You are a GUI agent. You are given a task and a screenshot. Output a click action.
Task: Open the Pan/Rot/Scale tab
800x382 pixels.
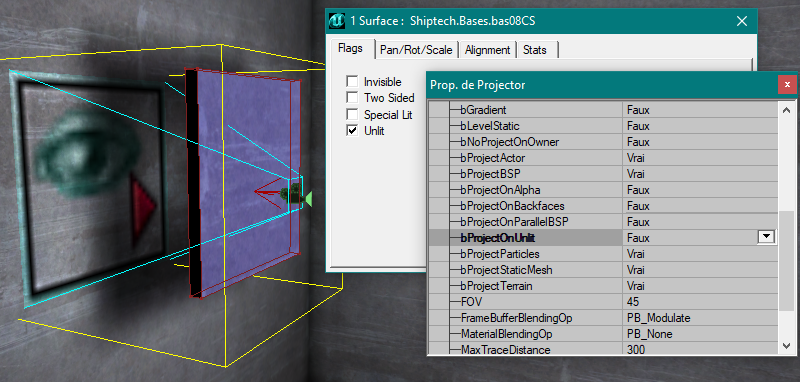click(x=416, y=50)
